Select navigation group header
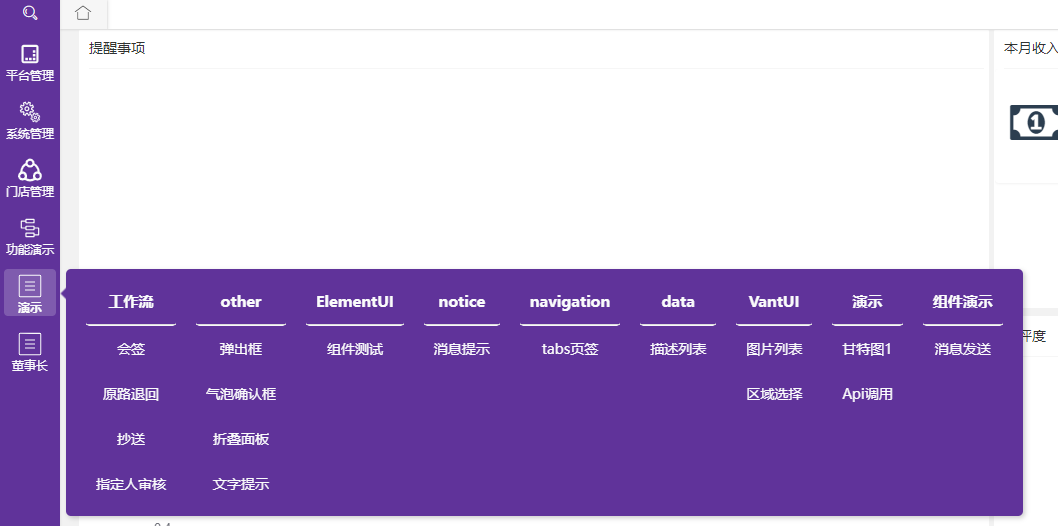 pyautogui.click(x=569, y=302)
